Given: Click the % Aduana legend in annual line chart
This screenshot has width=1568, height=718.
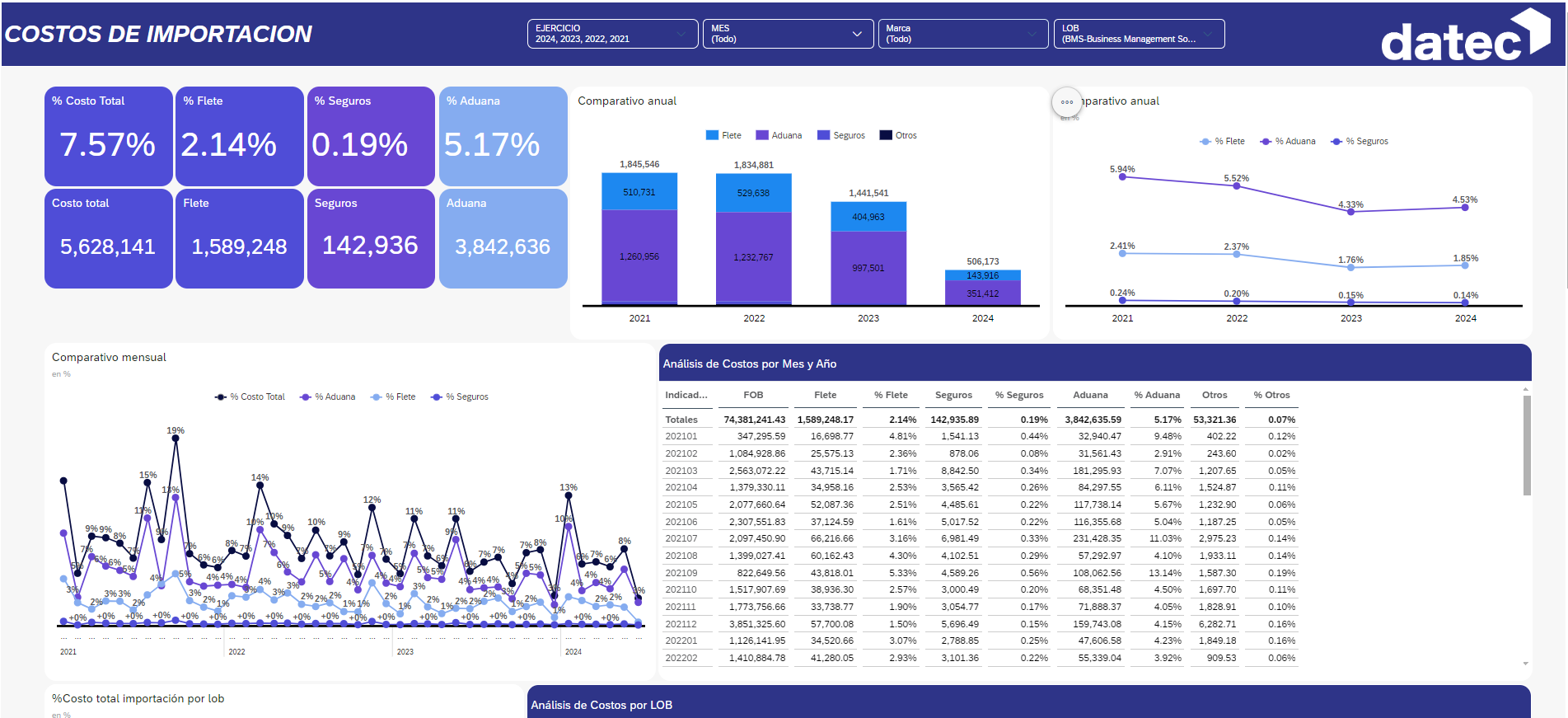Looking at the screenshot, I should coord(1287,141).
